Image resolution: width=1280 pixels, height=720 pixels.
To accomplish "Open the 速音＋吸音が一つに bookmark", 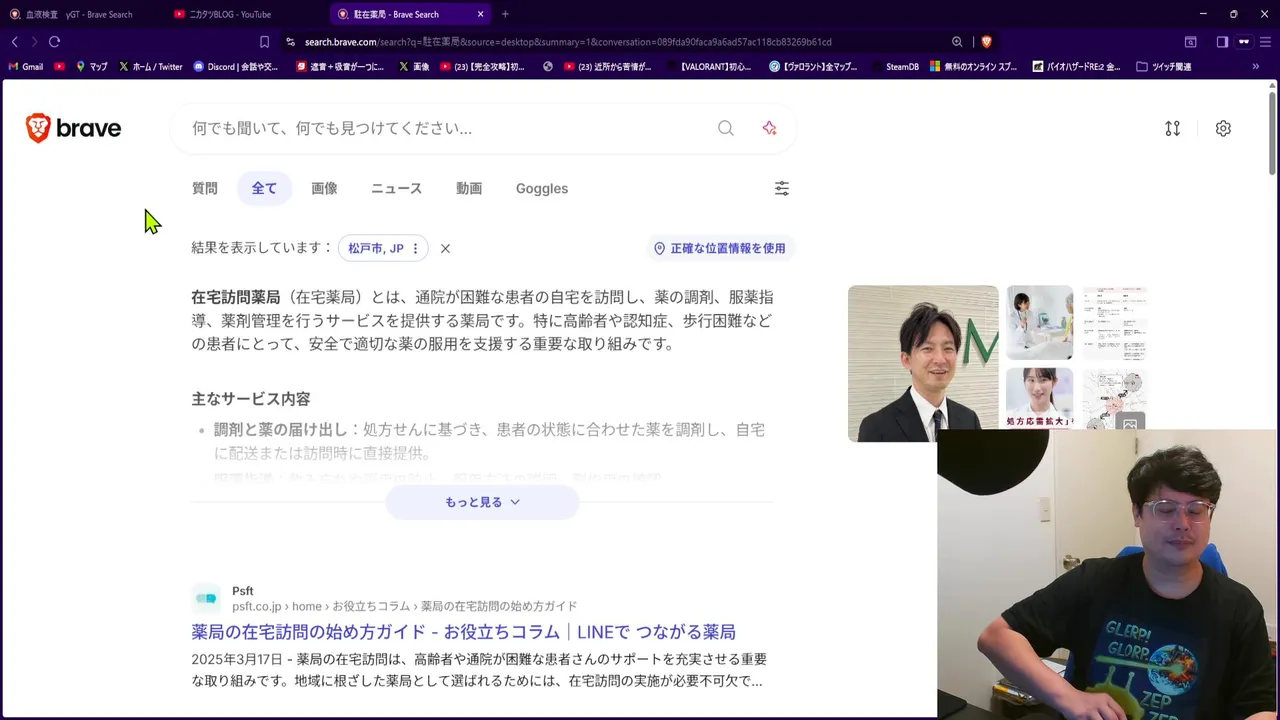I will pyautogui.click(x=340, y=67).
